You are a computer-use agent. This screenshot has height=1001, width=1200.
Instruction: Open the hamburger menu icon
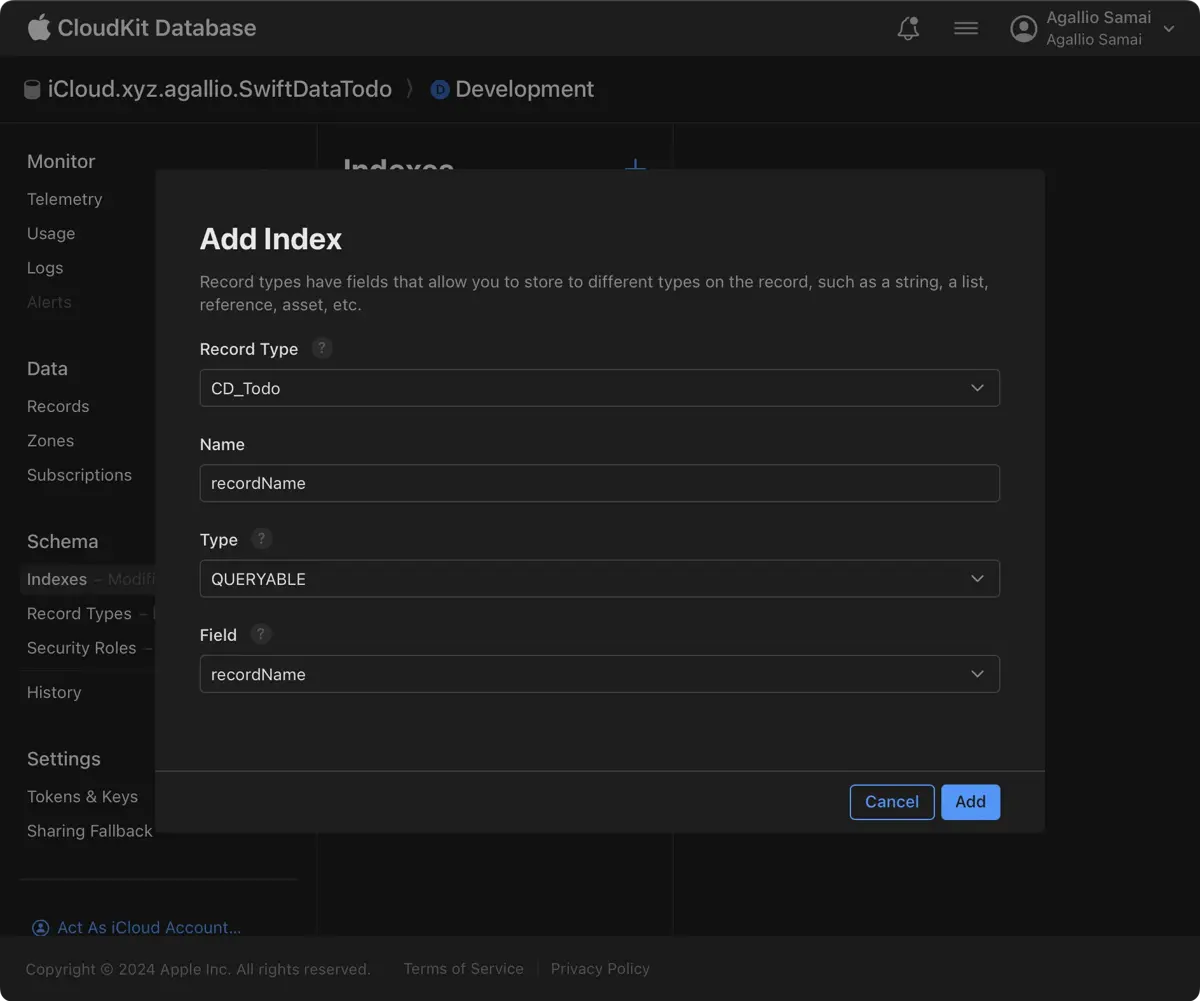coord(966,29)
